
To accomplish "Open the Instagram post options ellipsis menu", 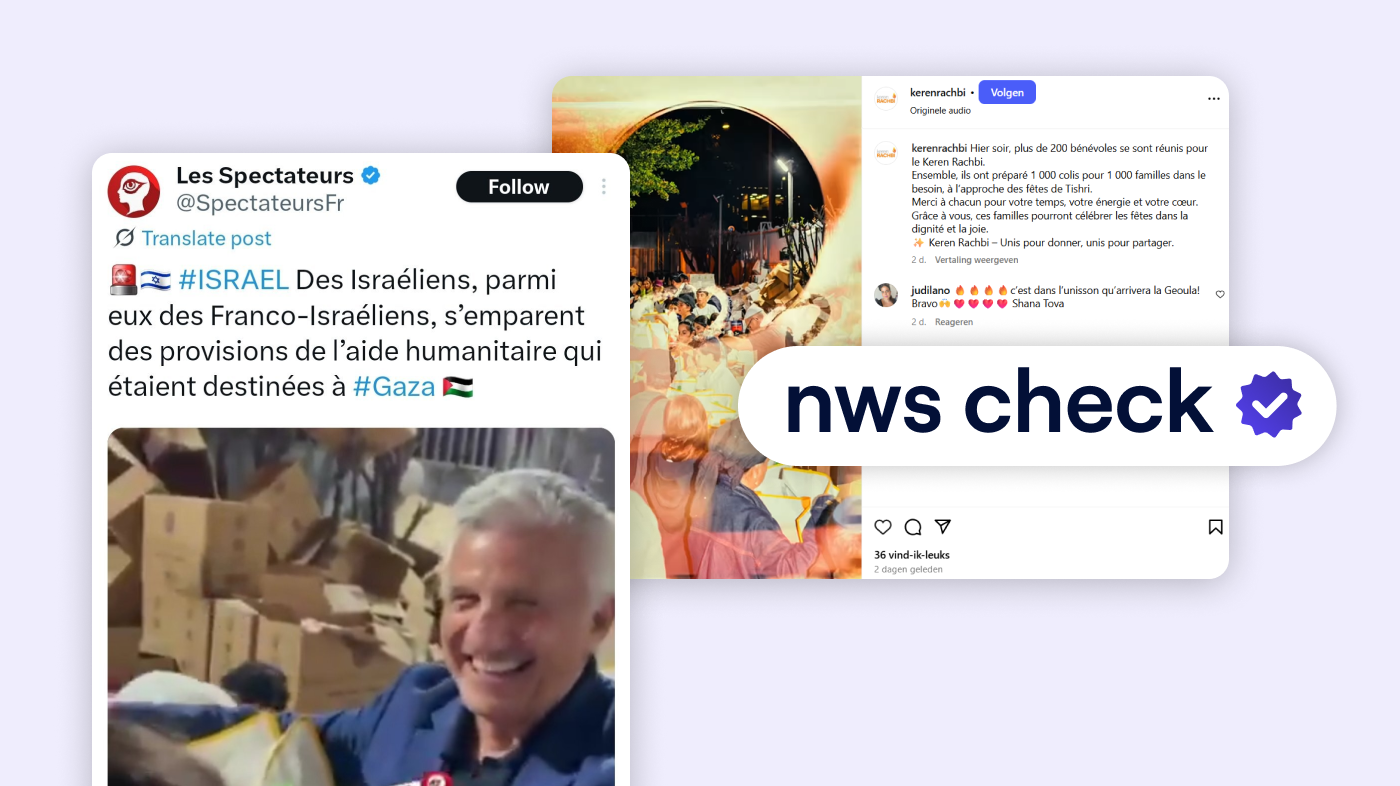I will click(1214, 99).
